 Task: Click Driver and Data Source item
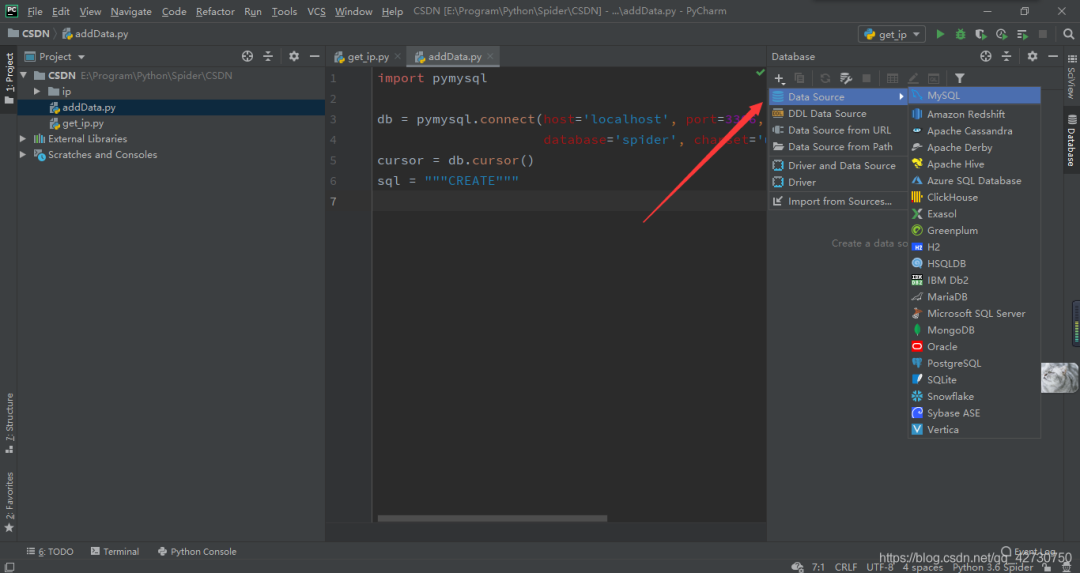838,166
